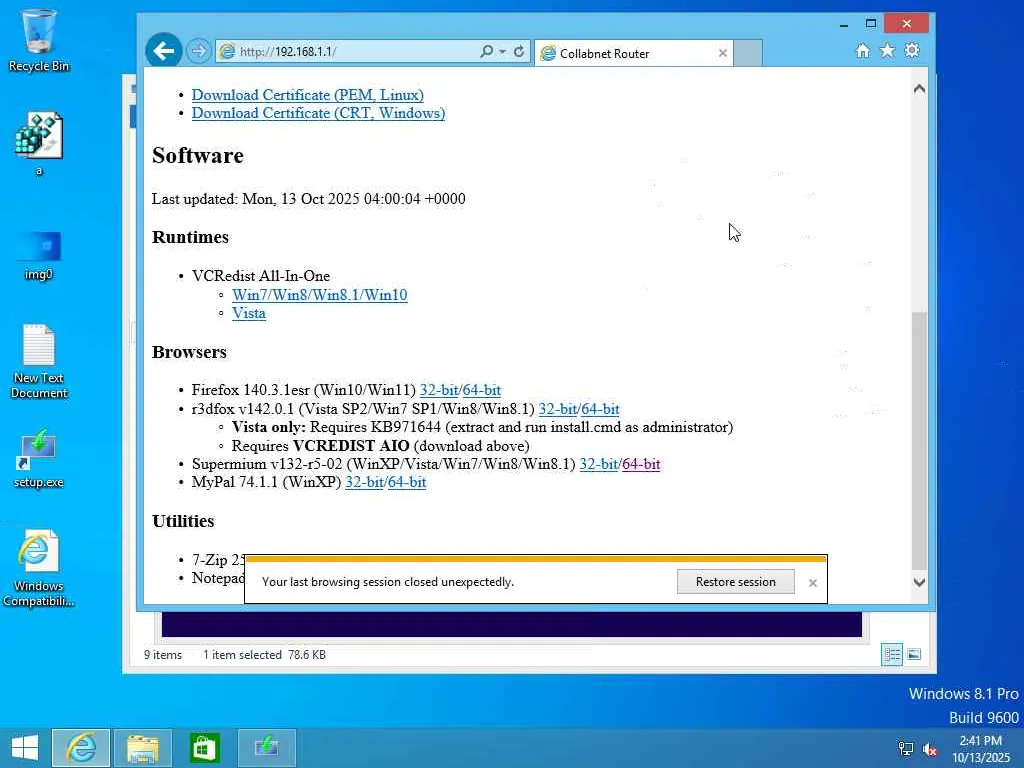The height and width of the screenshot is (768, 1024).
Task: Dismiss the session restore notification
Action: 812,583
